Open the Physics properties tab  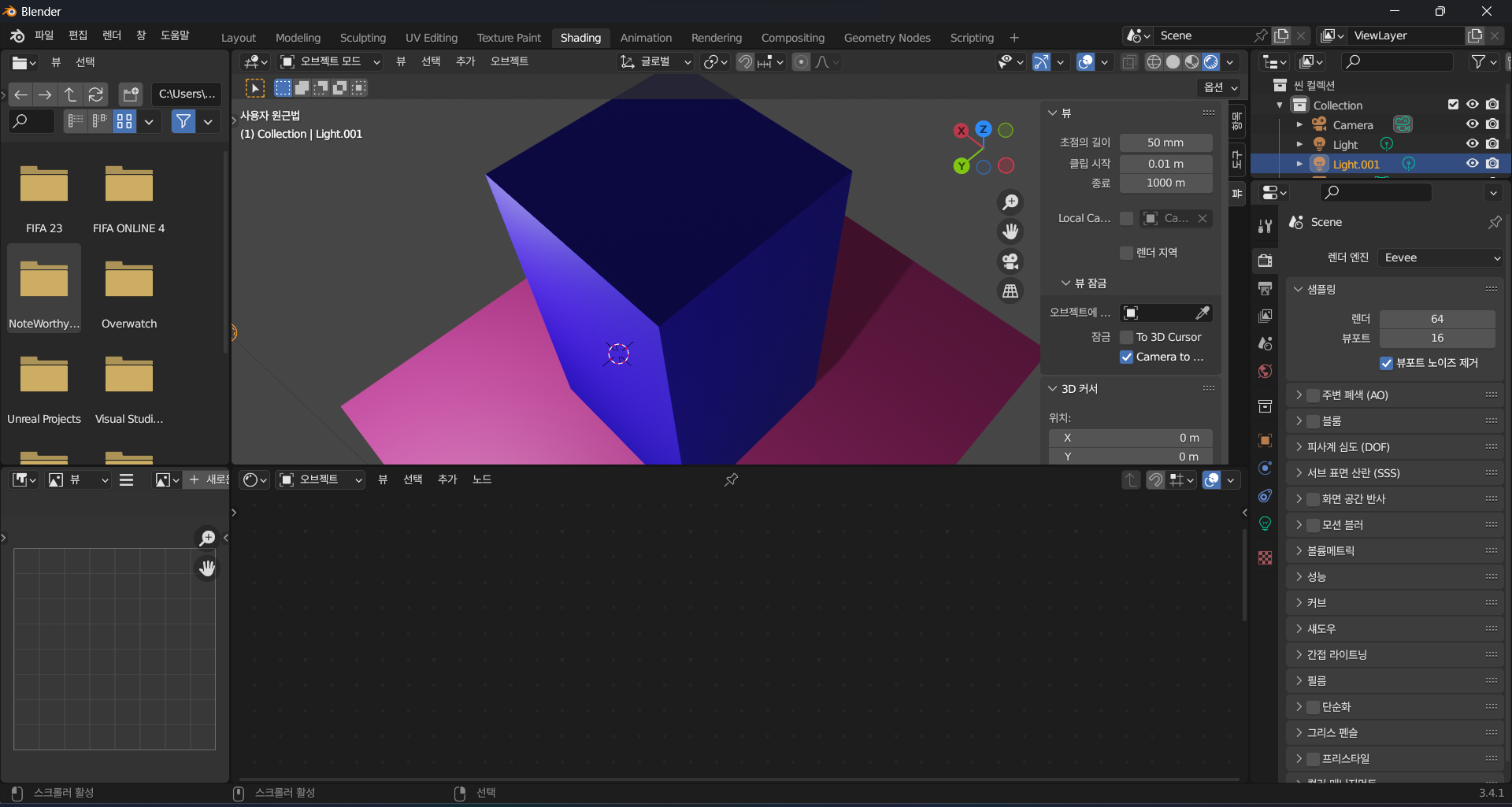tap(1266, 468)
